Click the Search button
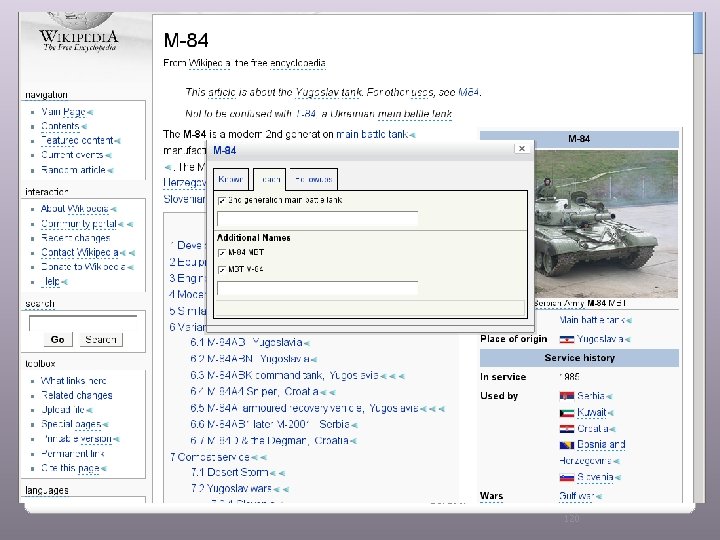Image resolution: width=720 pixels, height=540 pixels. pos(101,339)
